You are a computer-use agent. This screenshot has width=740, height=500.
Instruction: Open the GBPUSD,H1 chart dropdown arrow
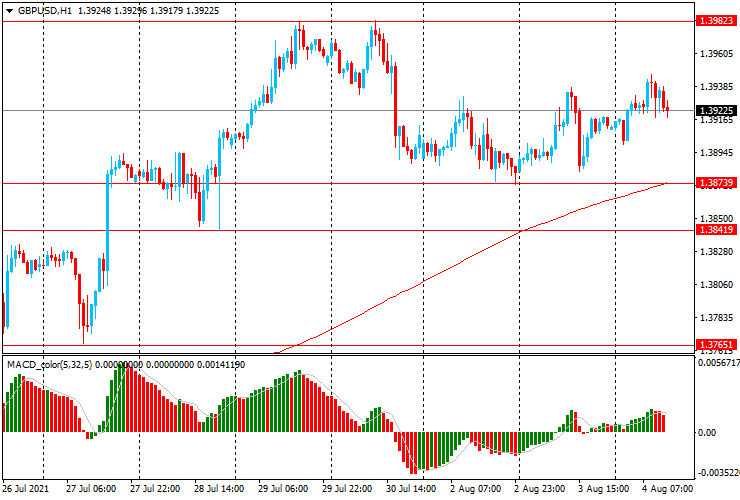pos(9,11)
